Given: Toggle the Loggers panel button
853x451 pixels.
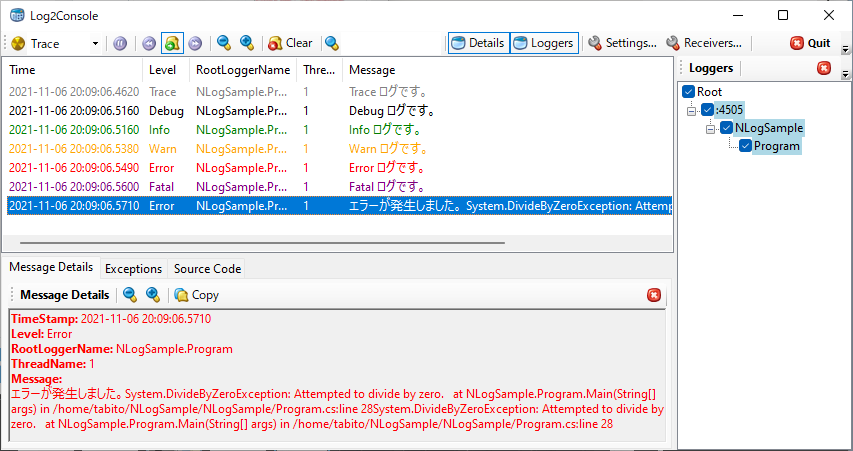Looking at the screenshot, I should 544,43.
